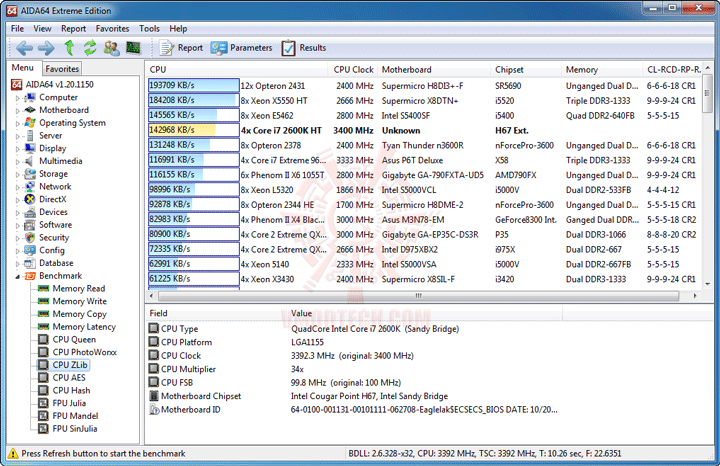
Task: Select the Security shield icon
Action: (30, 238)
